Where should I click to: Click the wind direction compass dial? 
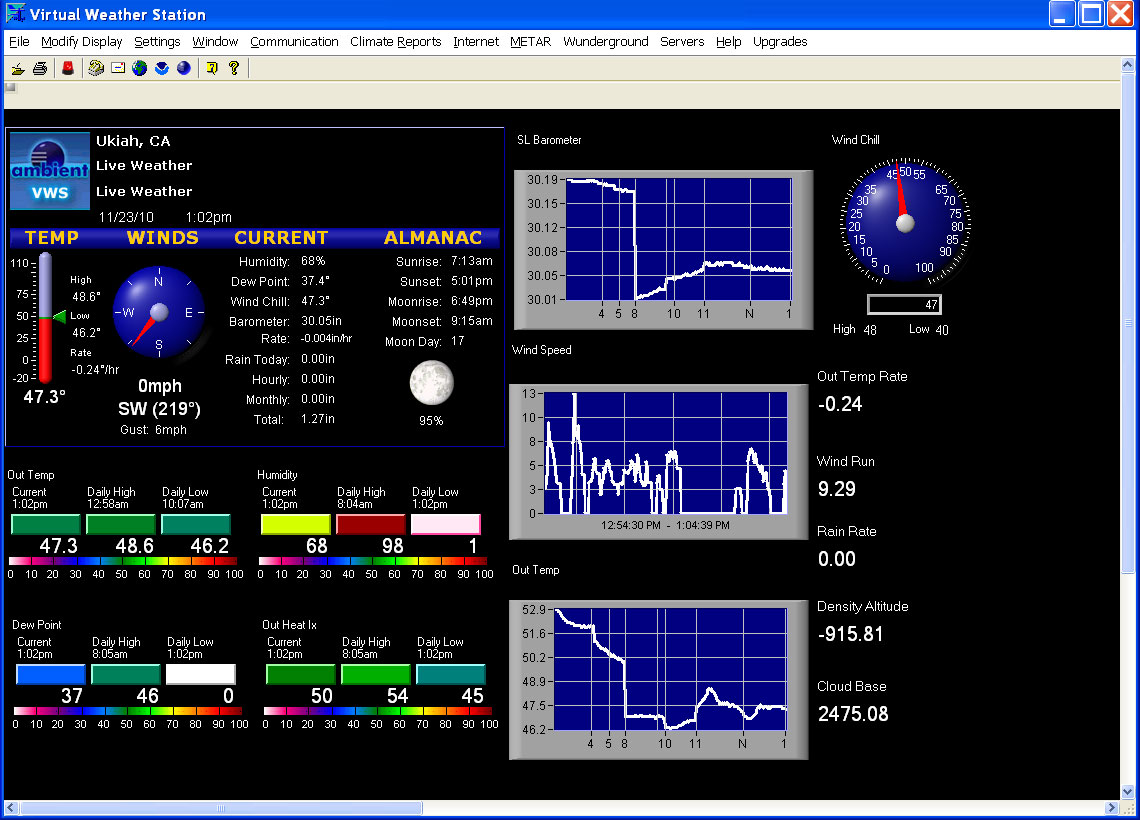coord(158,312)
